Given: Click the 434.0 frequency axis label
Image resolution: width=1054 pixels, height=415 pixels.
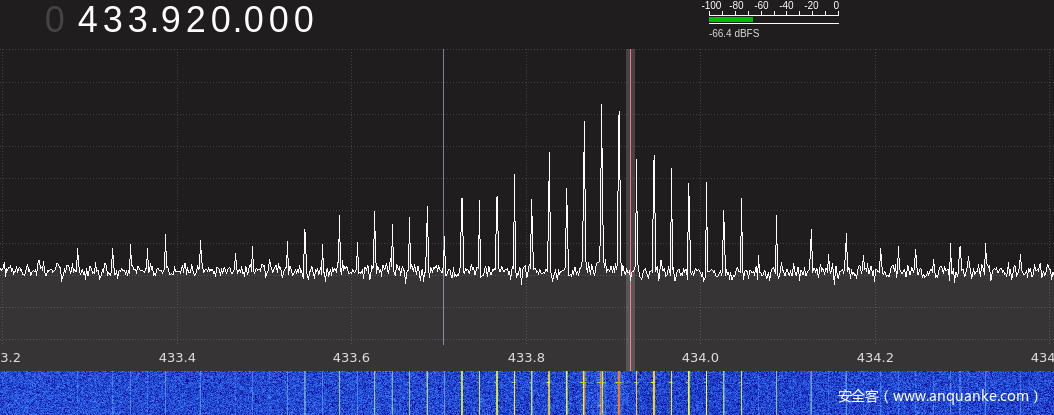Looking at the screenshot, I should click(x=700, y=358).
